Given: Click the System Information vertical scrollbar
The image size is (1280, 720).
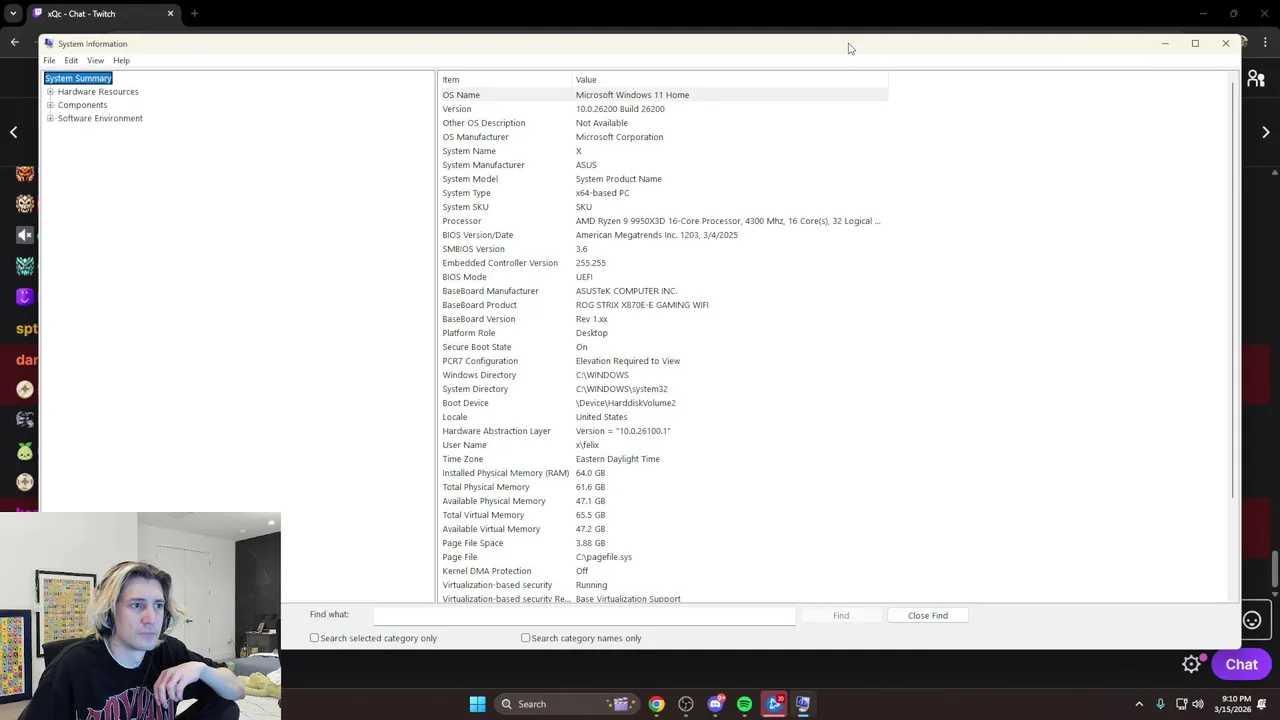Looking at the screenshot, I should tap(1234, 290).
